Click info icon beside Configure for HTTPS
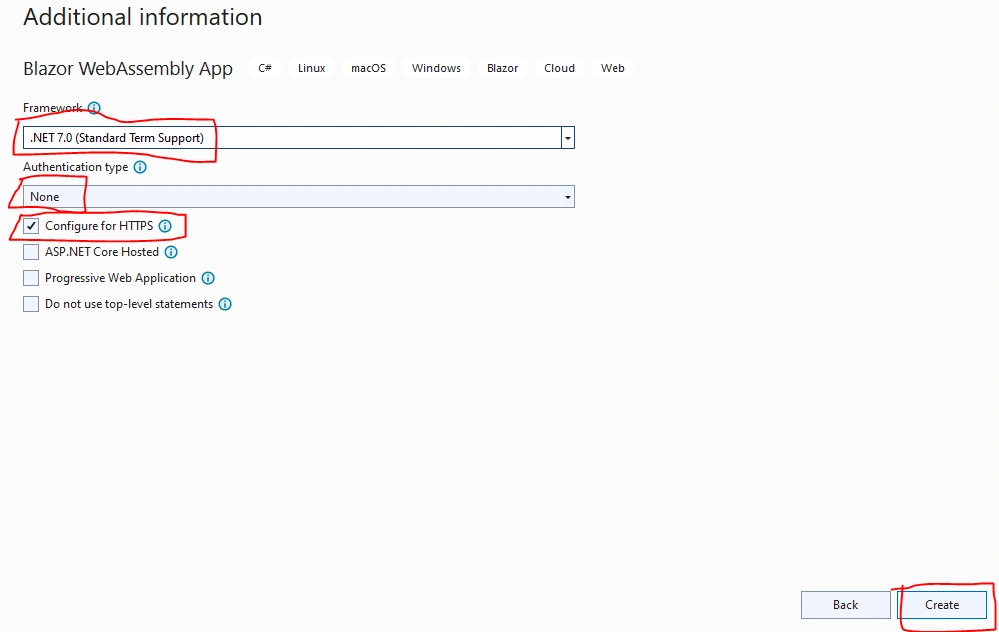Viewport: 999px width, 632px height. [x=165, y=226]
